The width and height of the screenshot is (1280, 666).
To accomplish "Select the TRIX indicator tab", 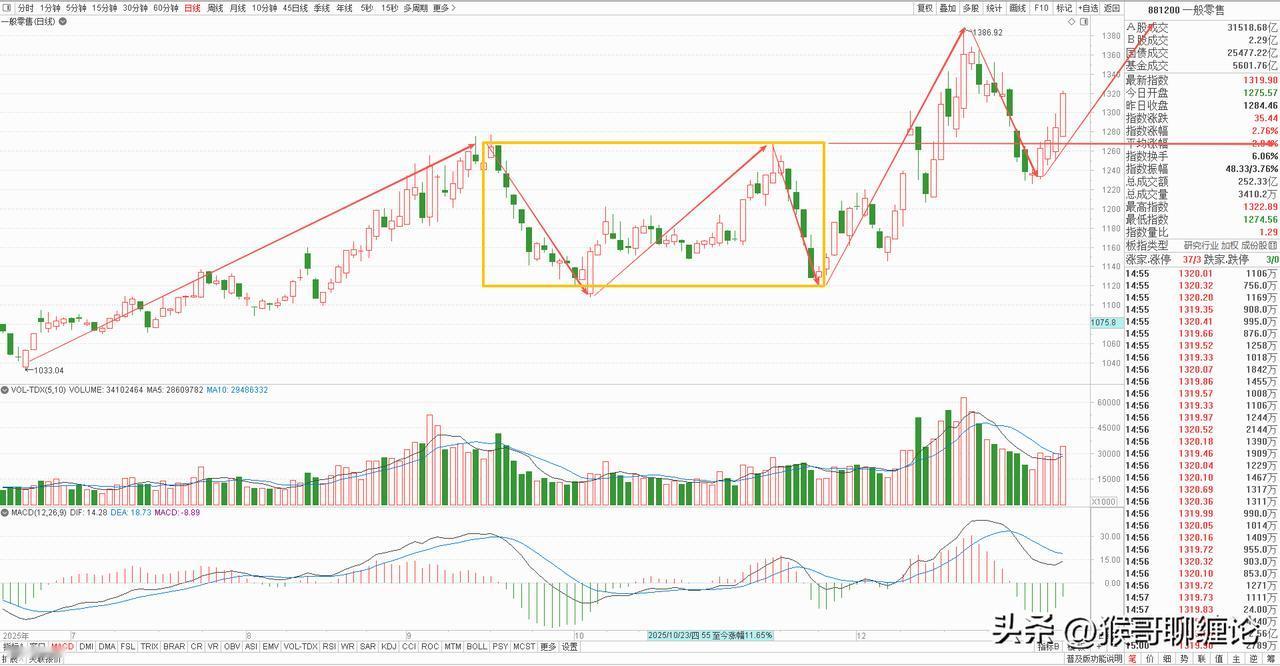I will pyautogui.click(x=150, y=647).
